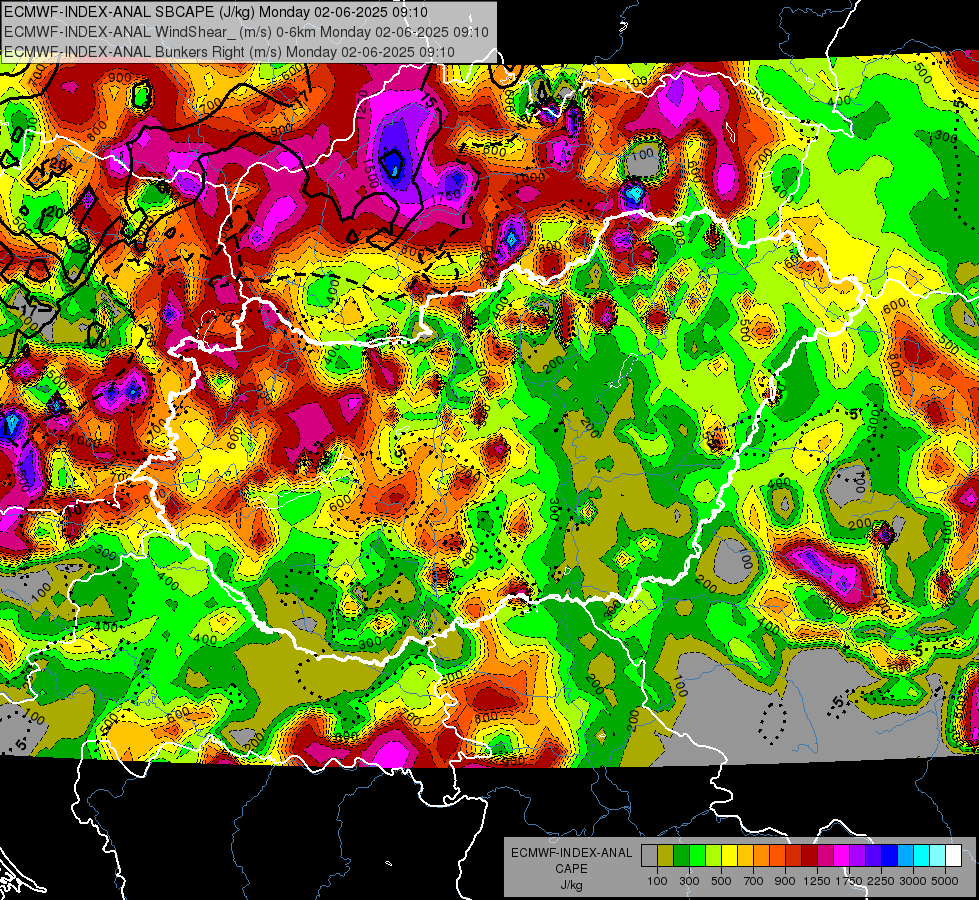Viewport: 979px width, 900px height.
Task: Click the SBCAPE (J/kg) header line
Action: 216,12
